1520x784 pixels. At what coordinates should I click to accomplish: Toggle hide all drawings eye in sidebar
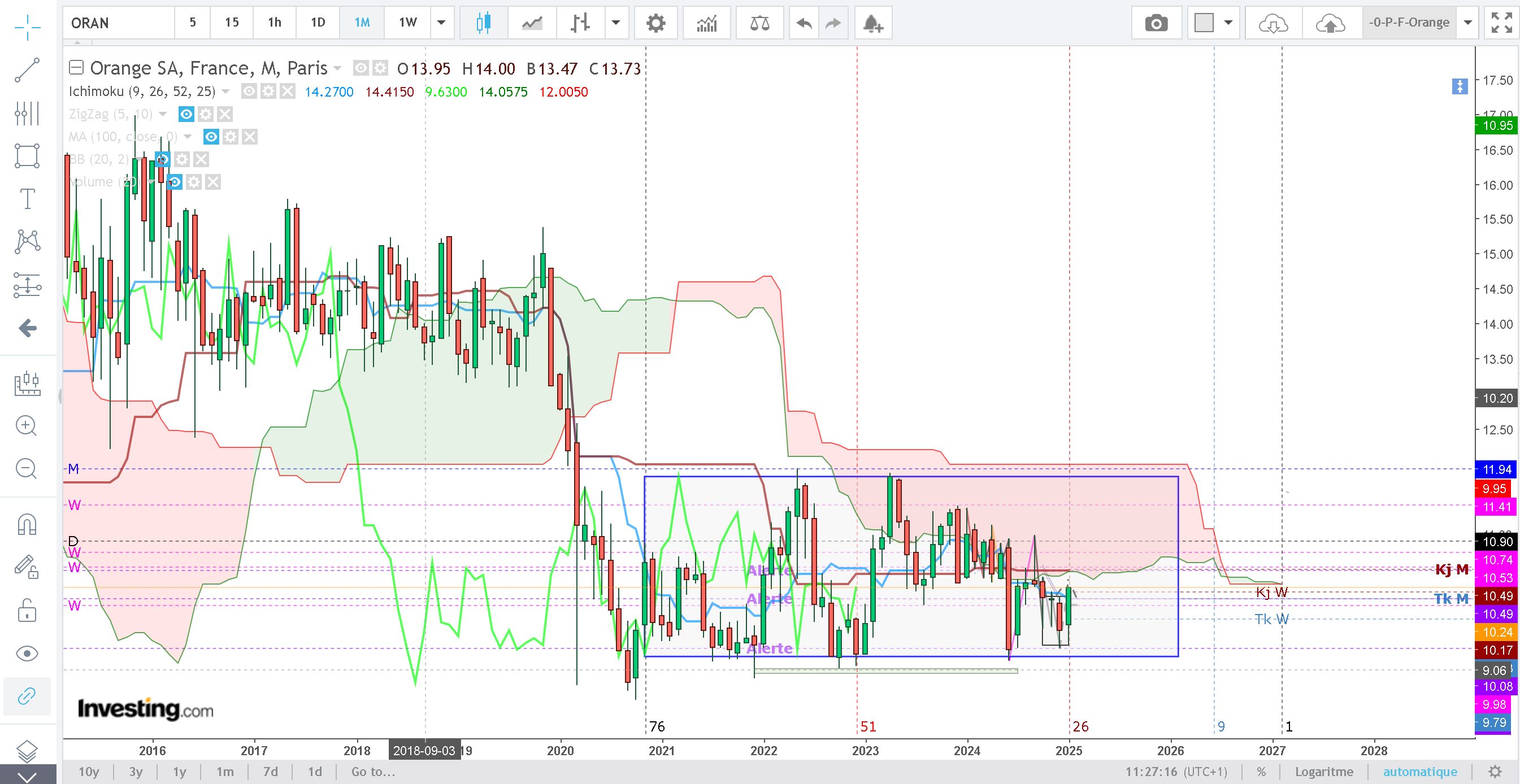27,654
